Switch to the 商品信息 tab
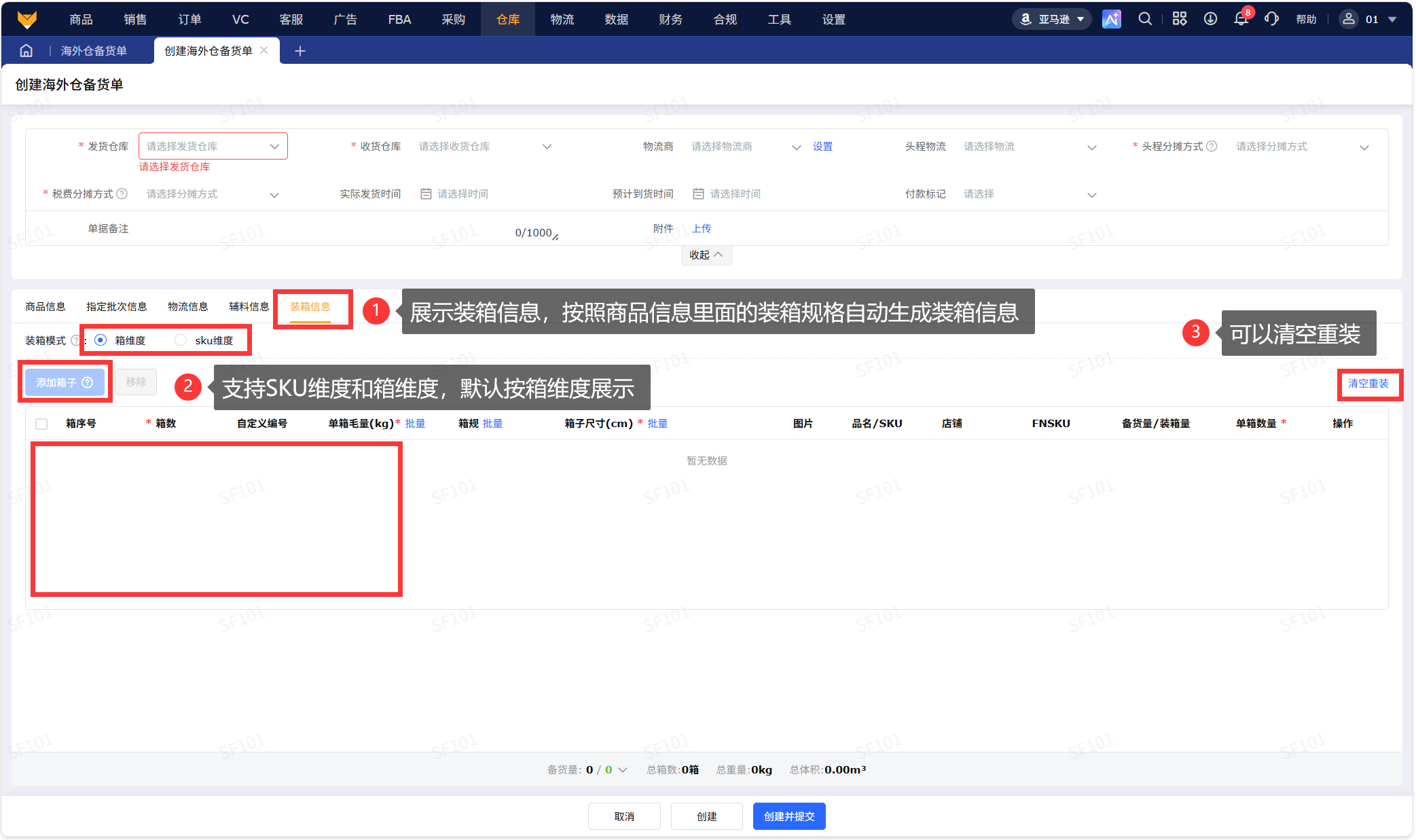 46,306
